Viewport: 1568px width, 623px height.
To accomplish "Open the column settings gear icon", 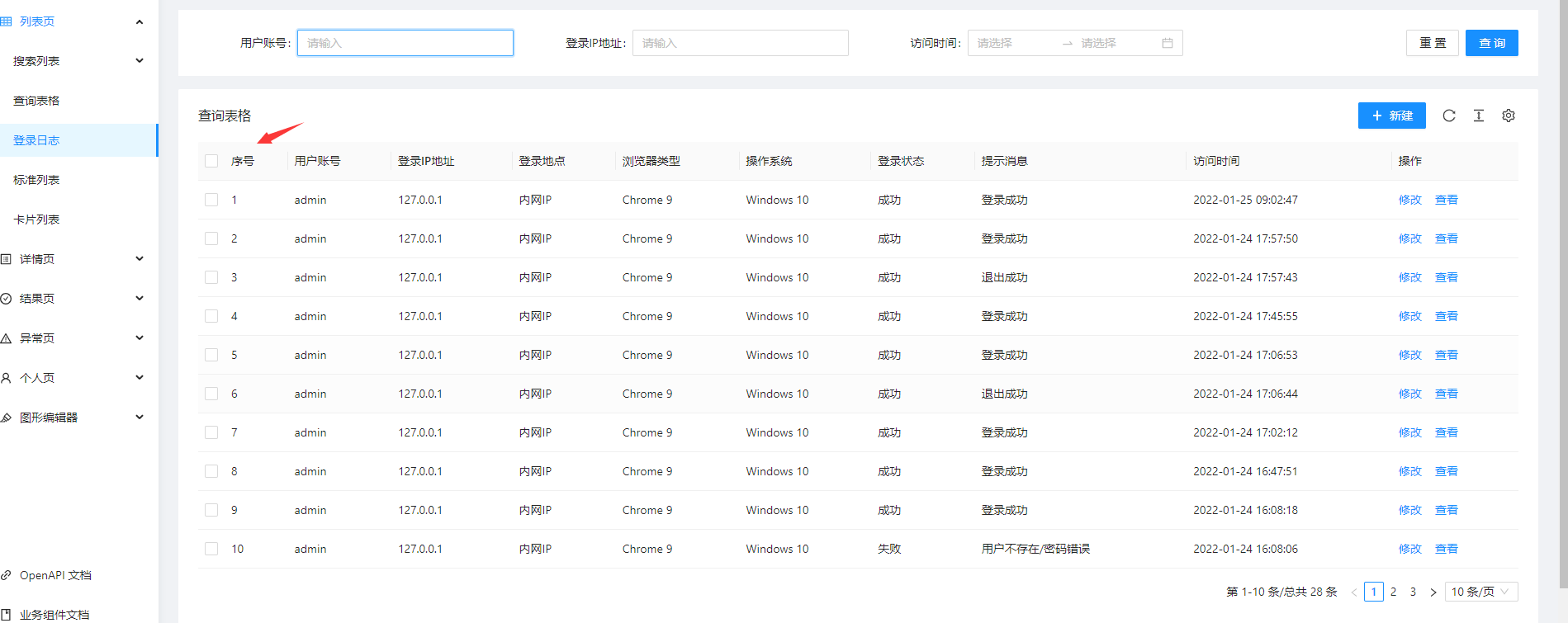I will click(1509, 116).
